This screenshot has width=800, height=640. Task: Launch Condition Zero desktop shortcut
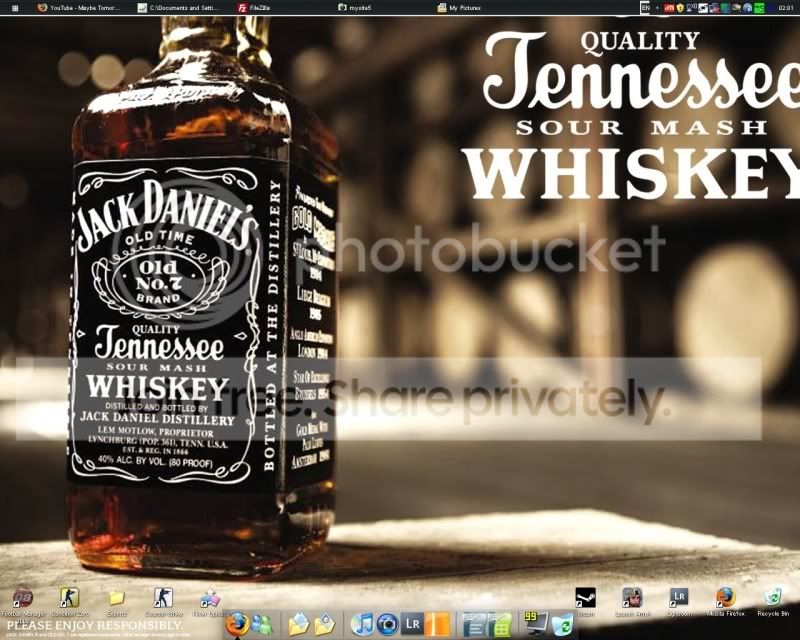coord(69,598)
